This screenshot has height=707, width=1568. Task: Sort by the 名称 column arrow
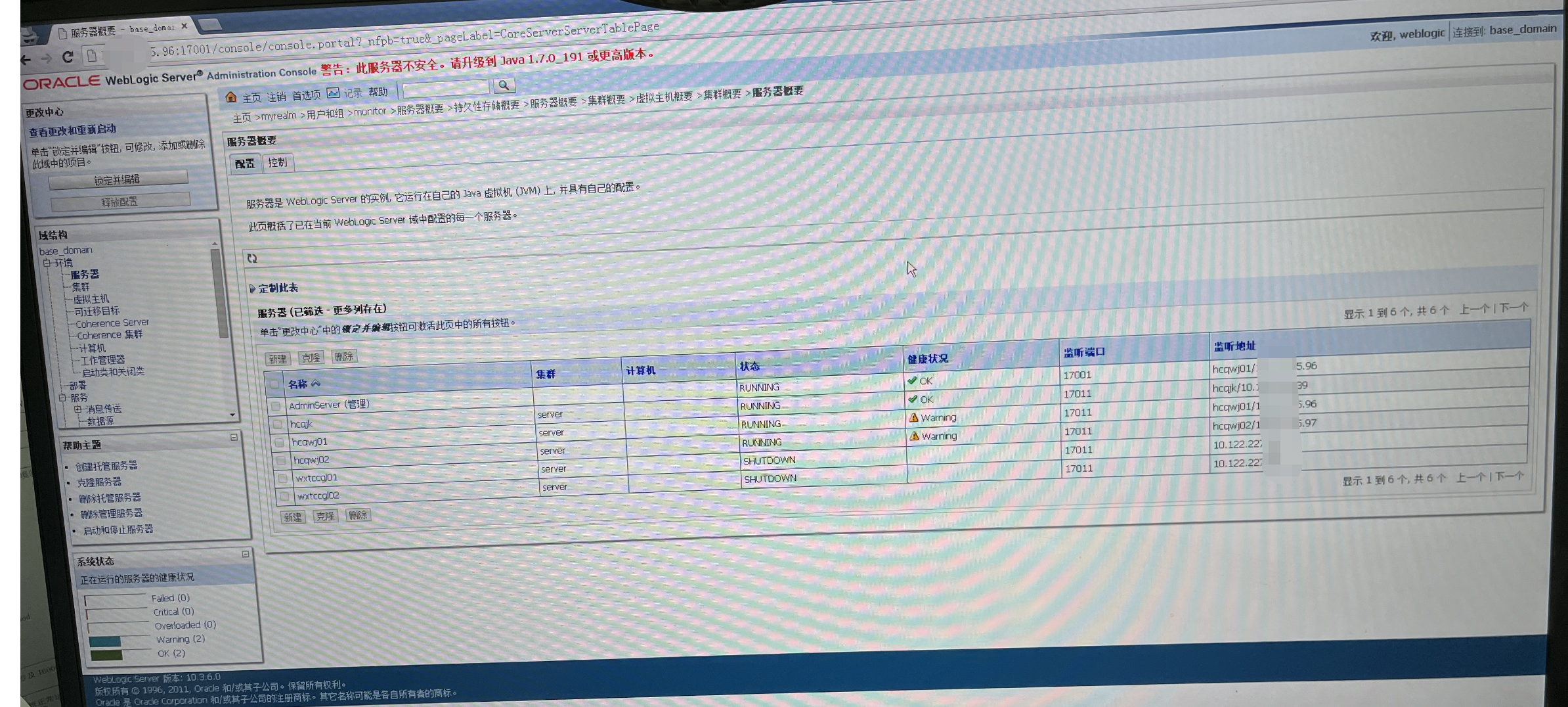coord(316,383)
